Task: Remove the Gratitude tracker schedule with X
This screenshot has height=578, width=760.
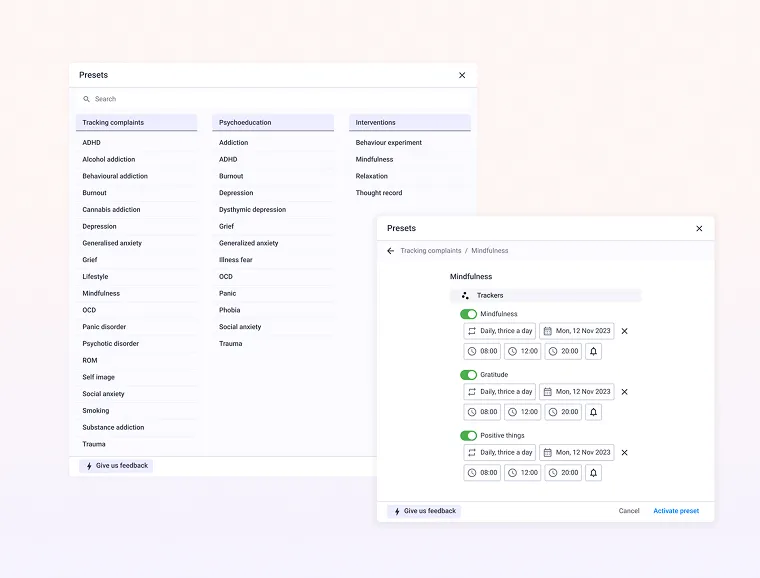Action: pyautogui.click(x=624, y=391)
